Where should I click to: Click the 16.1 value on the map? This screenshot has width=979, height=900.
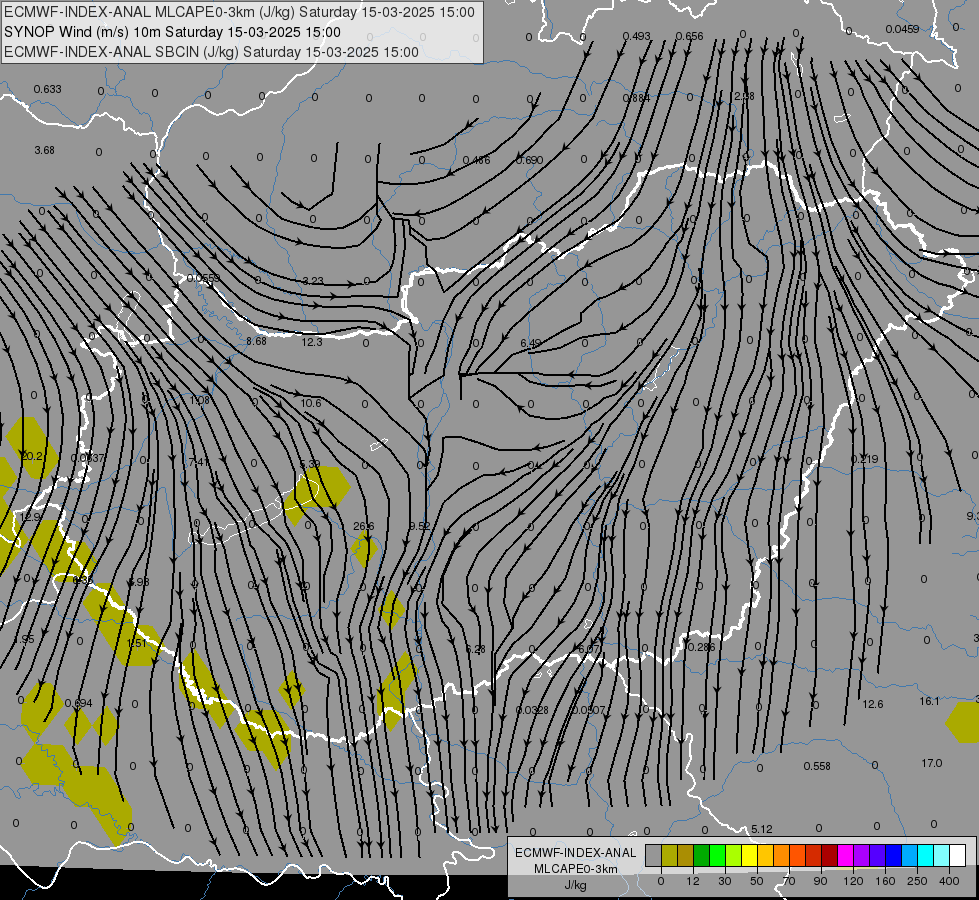coord(929,701)
